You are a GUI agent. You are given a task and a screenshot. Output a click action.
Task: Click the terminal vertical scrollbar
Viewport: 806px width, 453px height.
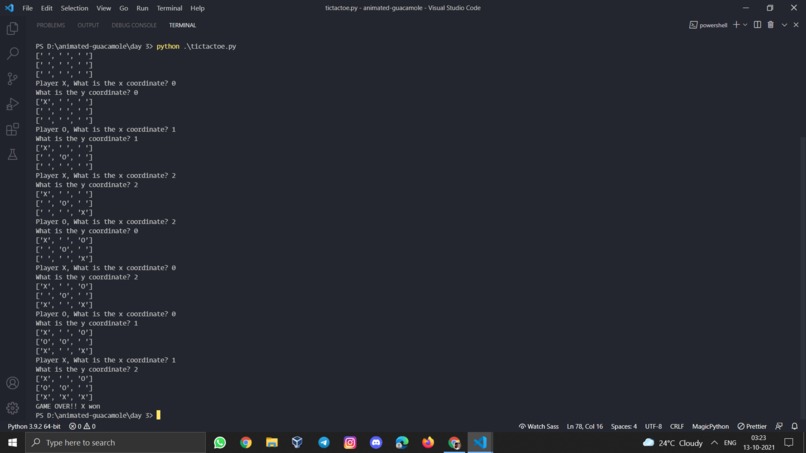(803, 278)
